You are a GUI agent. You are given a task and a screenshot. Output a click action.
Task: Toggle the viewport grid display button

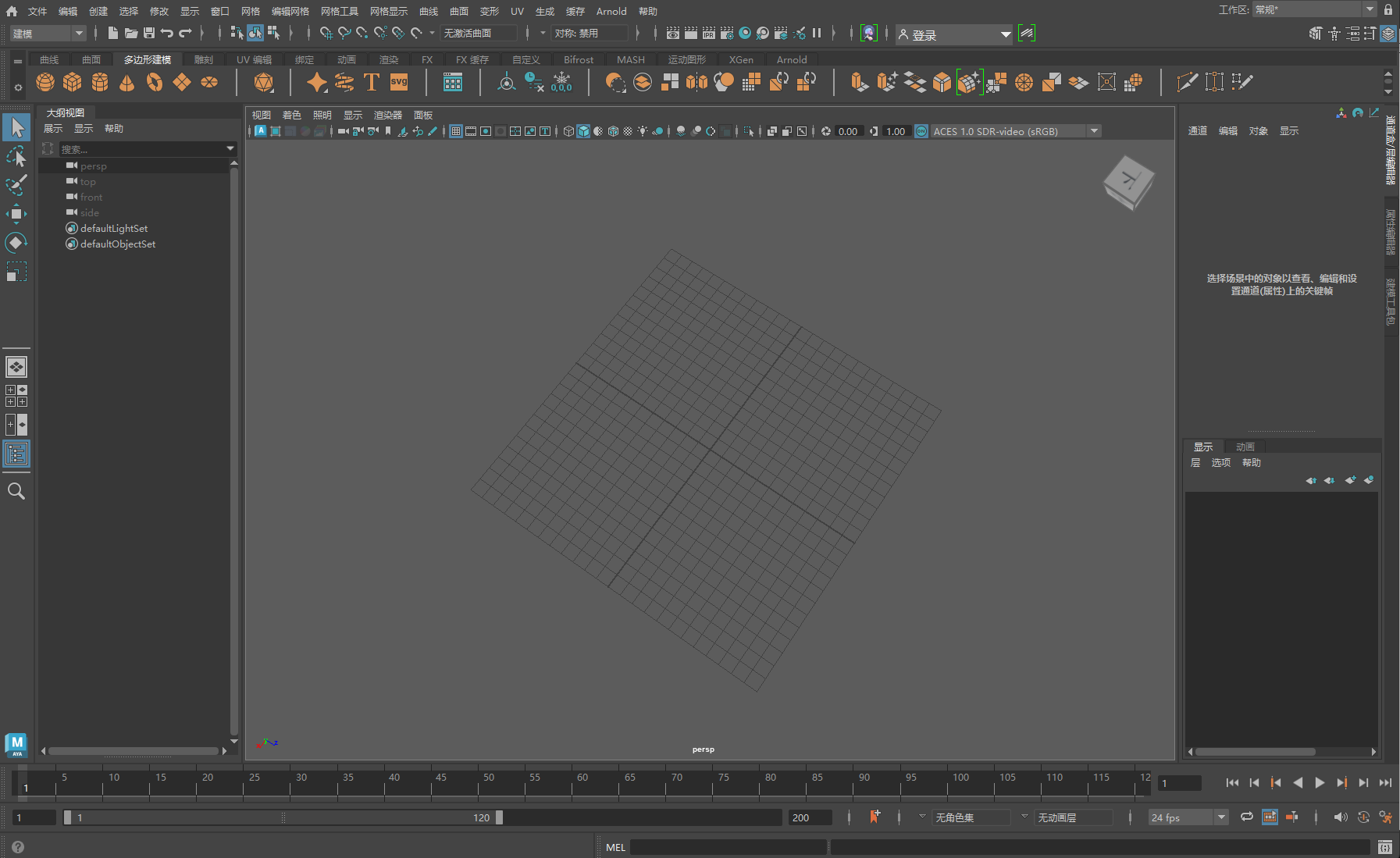tap(456, 131)
